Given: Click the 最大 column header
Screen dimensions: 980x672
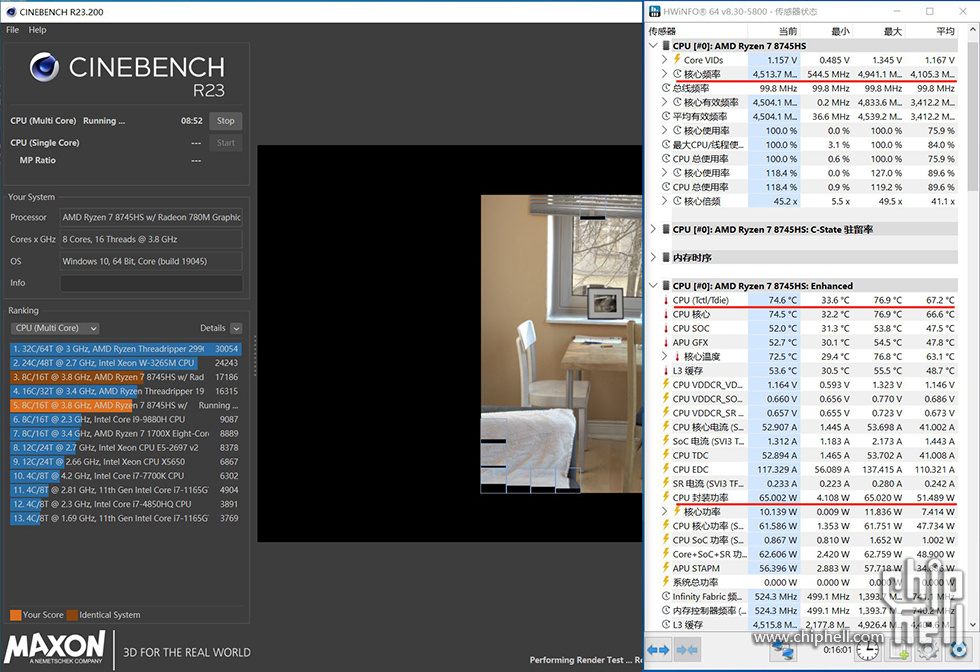Looking at the screenshot, I should click(x=879, y=31).
